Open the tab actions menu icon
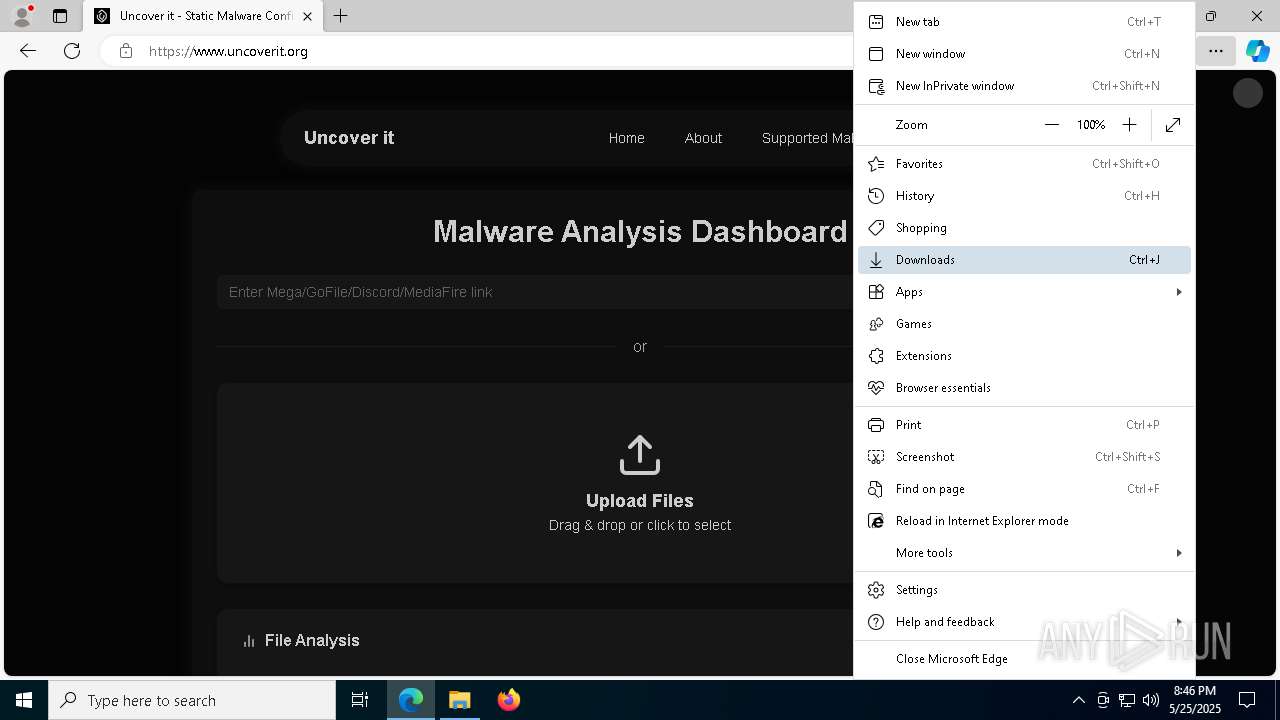This screenshot has height=720, width=1280. (x=60, y=16)
